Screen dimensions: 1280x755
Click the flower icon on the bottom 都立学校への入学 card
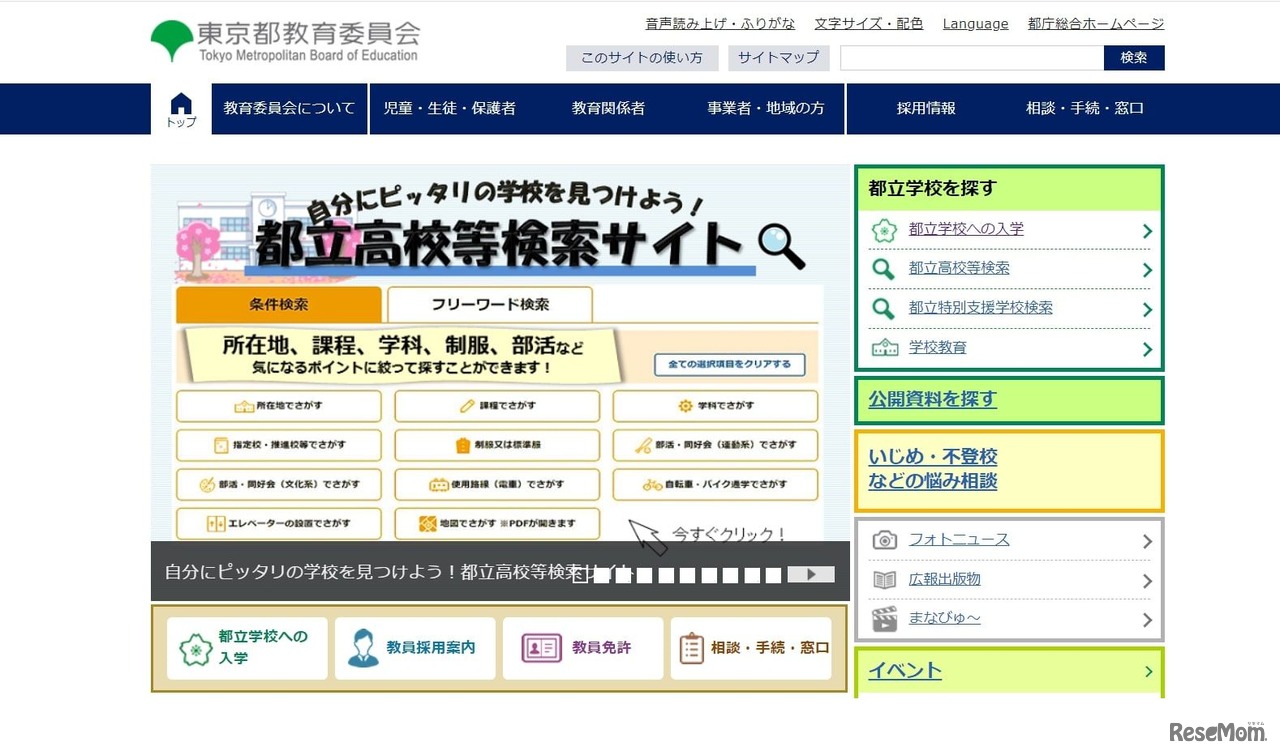[x=195, y=649]
